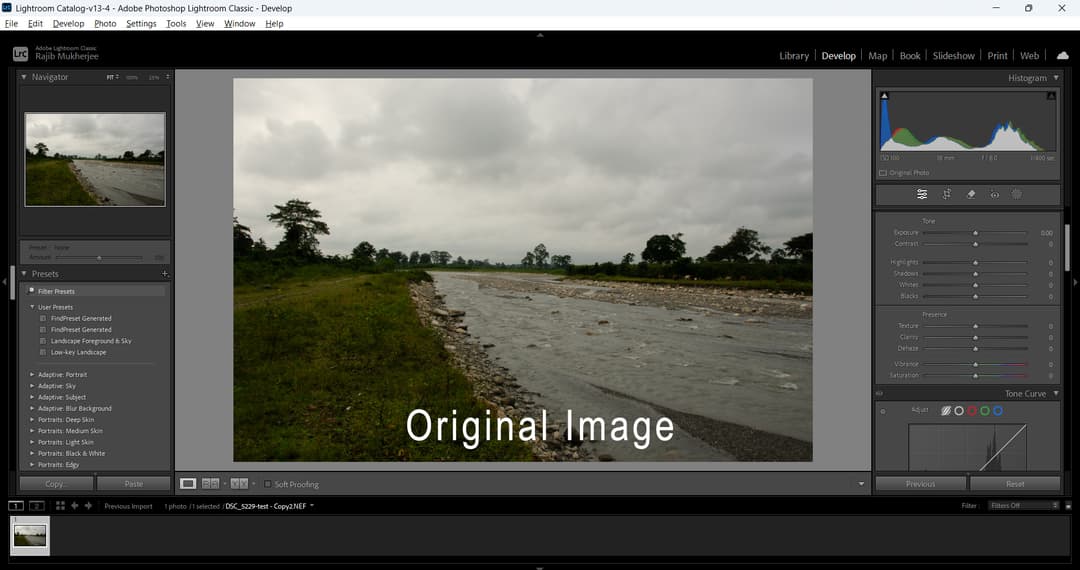
Task: Click the cloud sync status icon
Action: (1063, 56)
